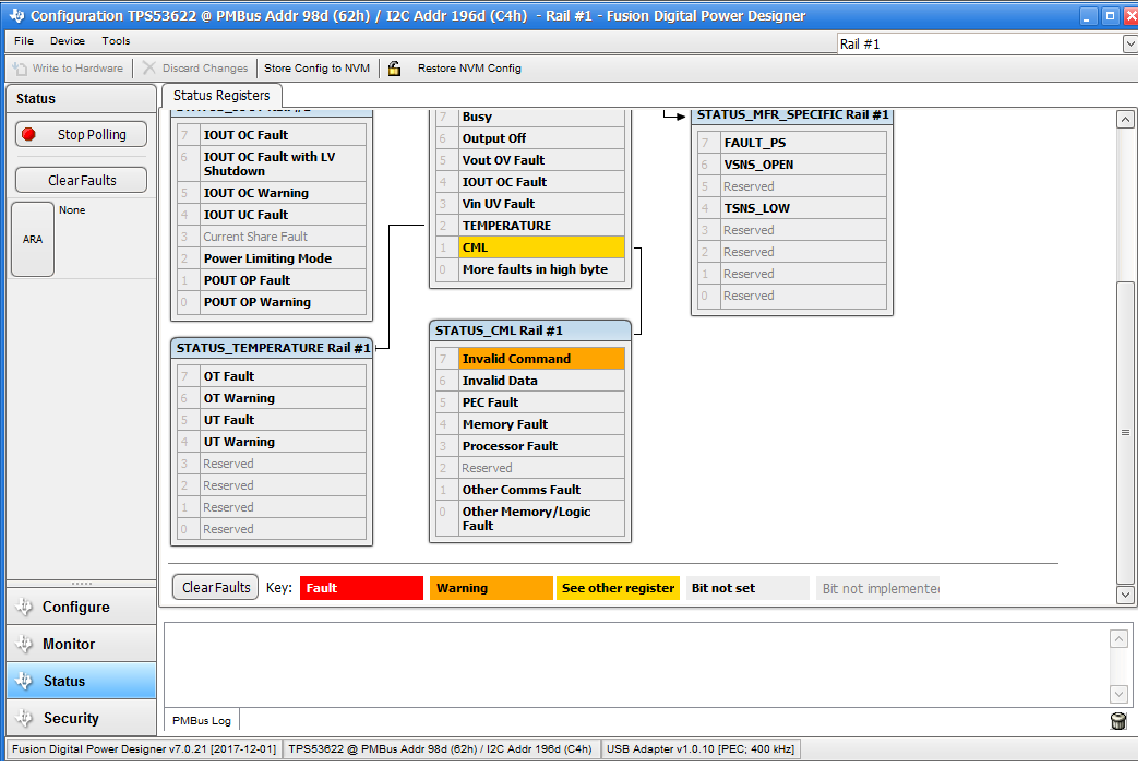This screenshot has height=761, width=1138.
Task: Switch to the PMBus Log tab
Action: [x=202, y=720]
